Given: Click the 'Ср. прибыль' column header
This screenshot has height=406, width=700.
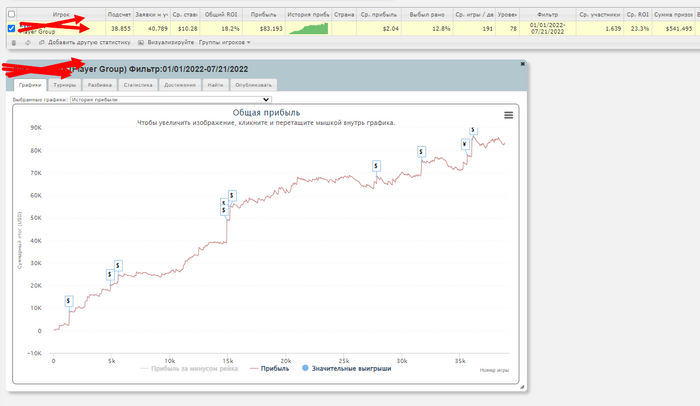Looking at the screenshot, I should 379,14.
